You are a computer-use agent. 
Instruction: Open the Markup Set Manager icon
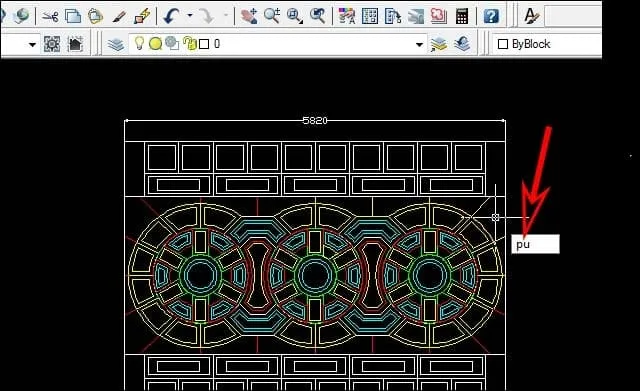[x=439, y=16]
